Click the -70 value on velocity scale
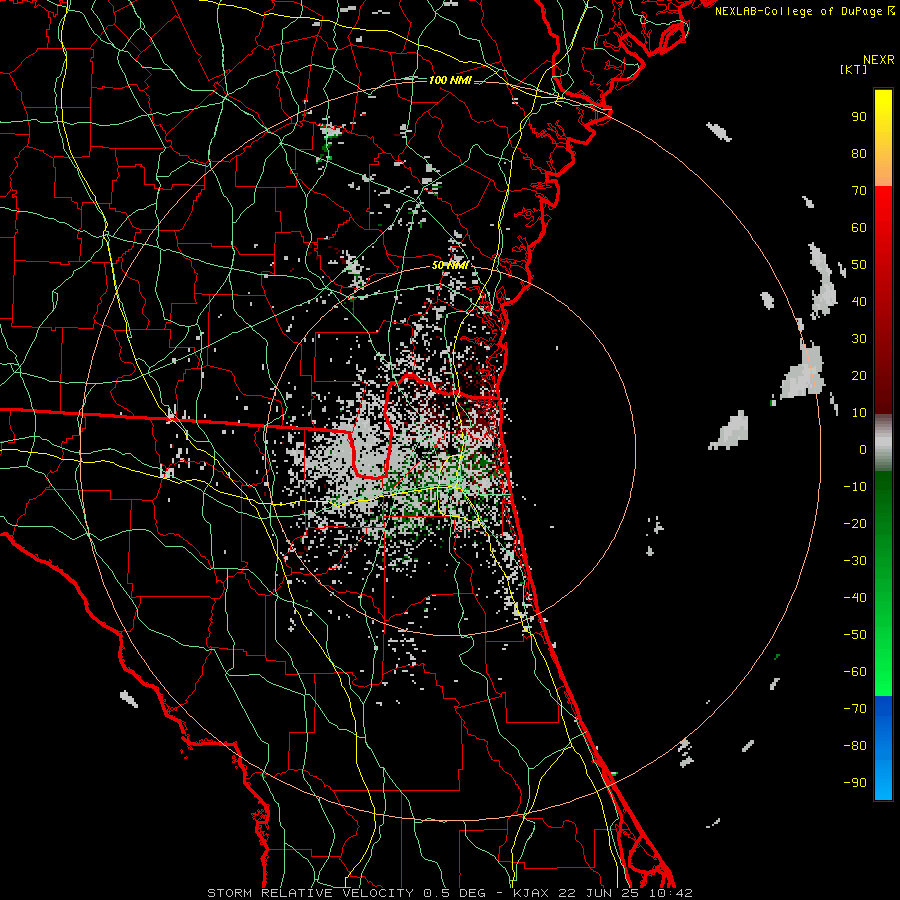 click(x=855, y=709)
